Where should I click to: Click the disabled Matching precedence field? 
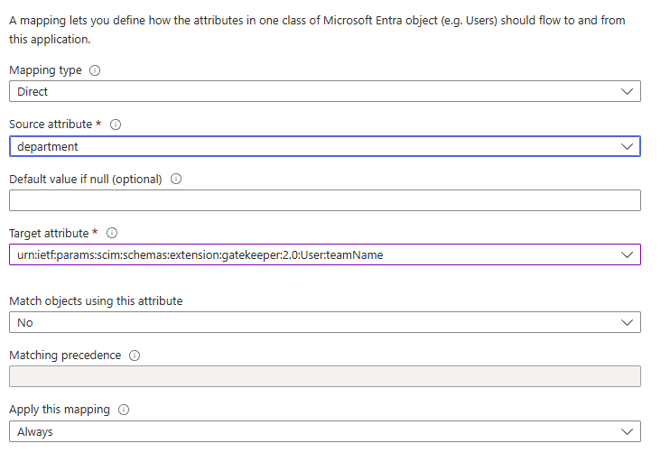[324, 377]
